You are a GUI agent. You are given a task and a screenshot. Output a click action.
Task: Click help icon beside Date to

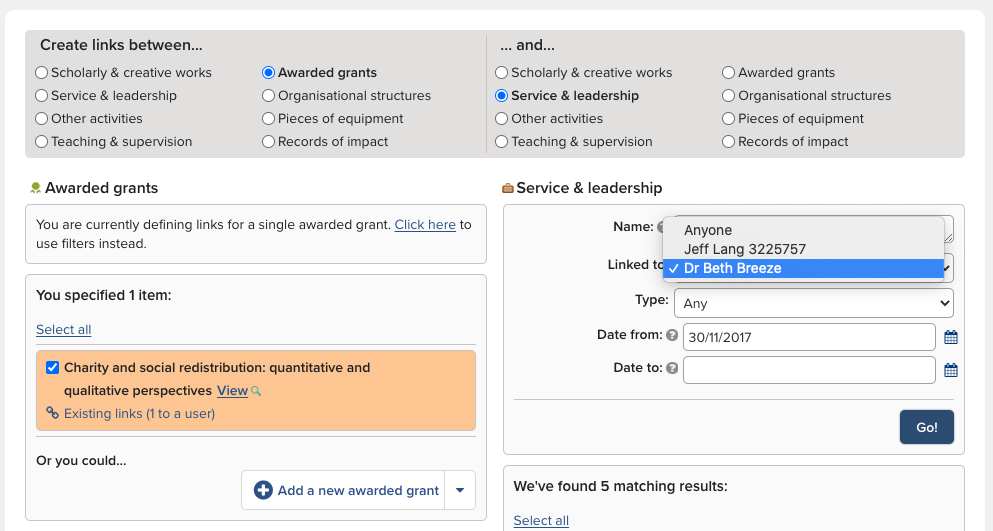tap(672, 369)
